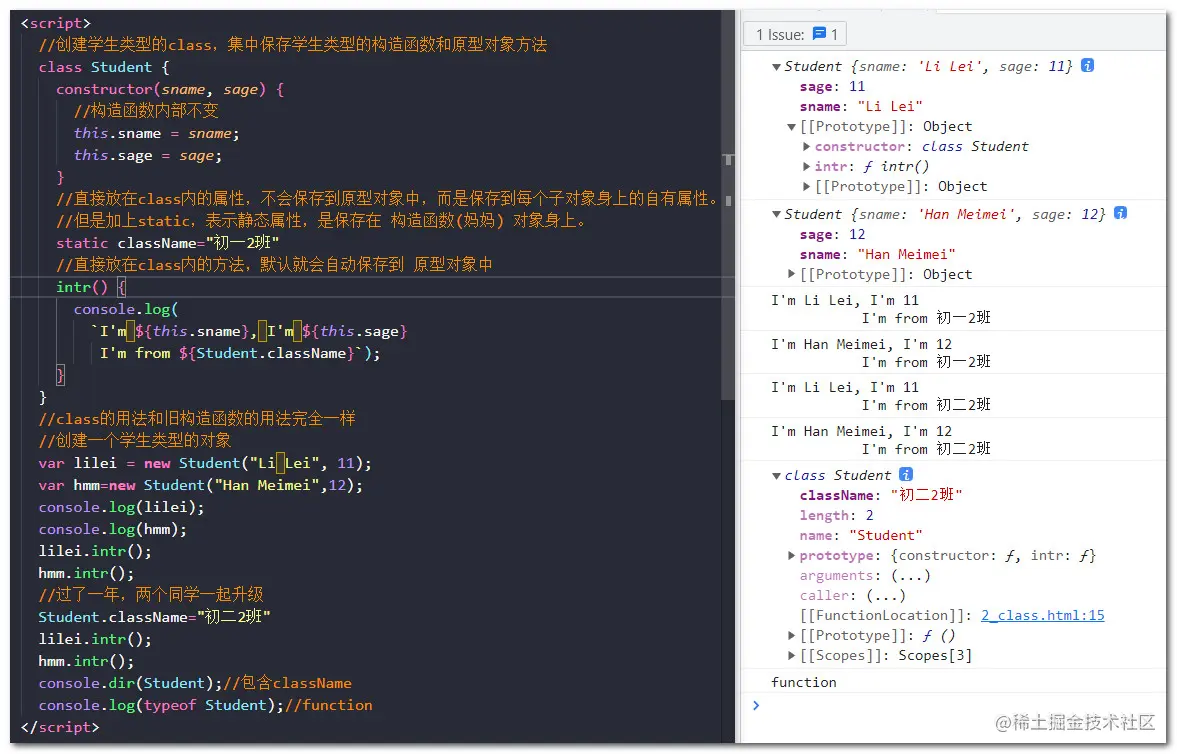Screen dimensions: 1177x754
Task: Click the arguments: (...) getter value
Action: coord(911,575)
